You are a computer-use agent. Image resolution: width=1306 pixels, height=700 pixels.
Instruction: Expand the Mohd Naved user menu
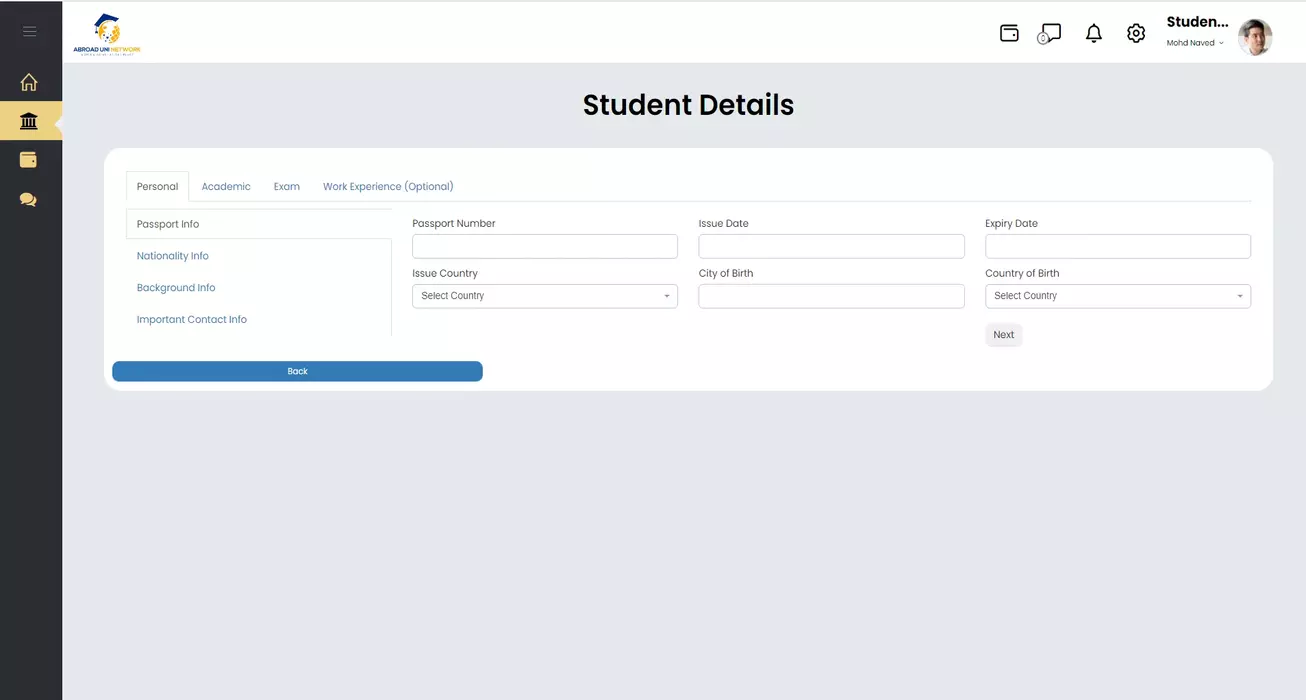point(1195,43)
